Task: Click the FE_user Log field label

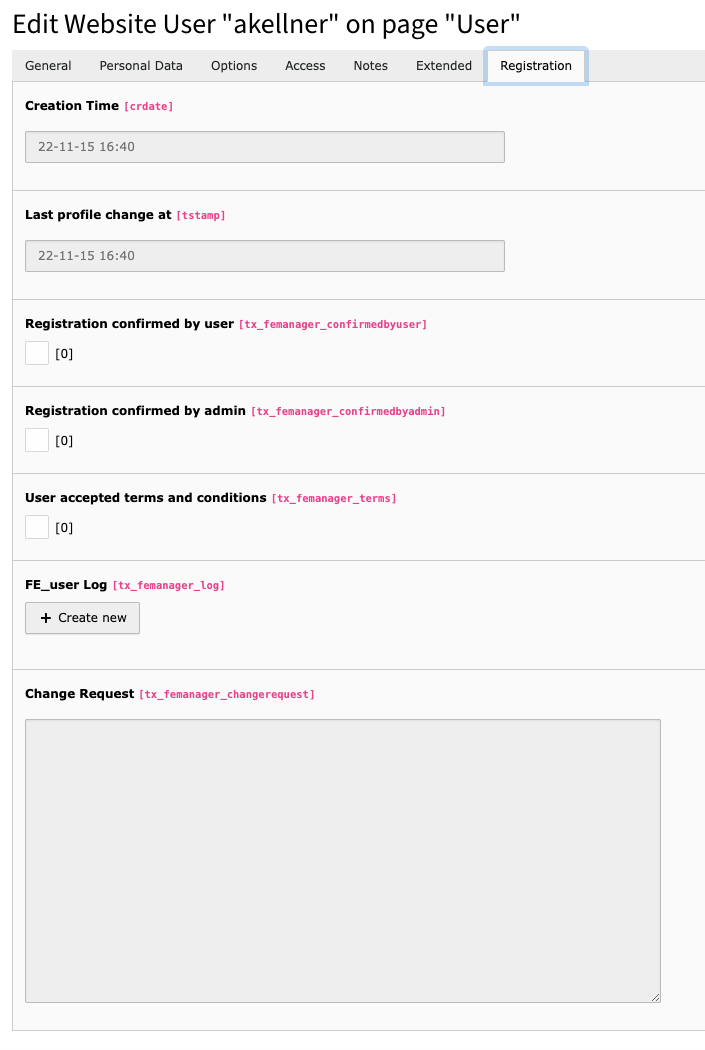Action: click(x=66, y=584)
